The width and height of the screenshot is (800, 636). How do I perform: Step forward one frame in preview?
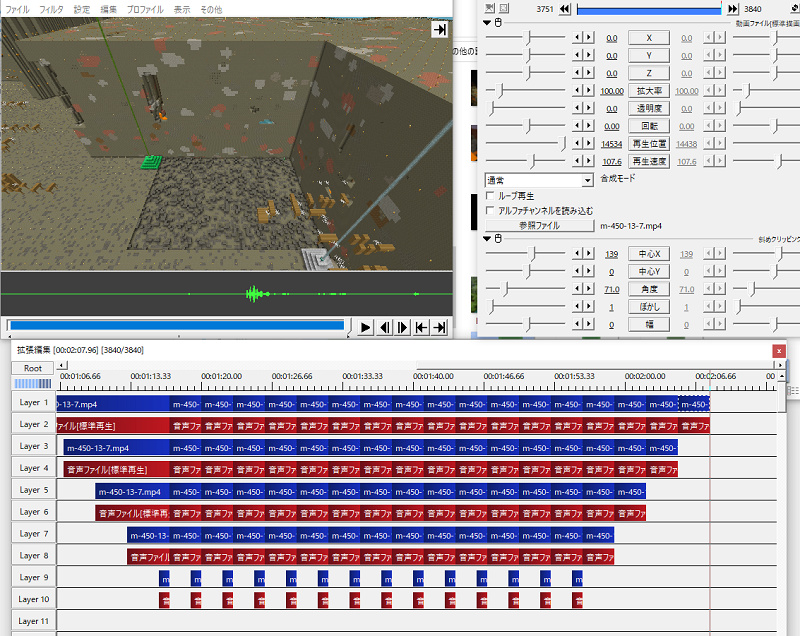403,327
